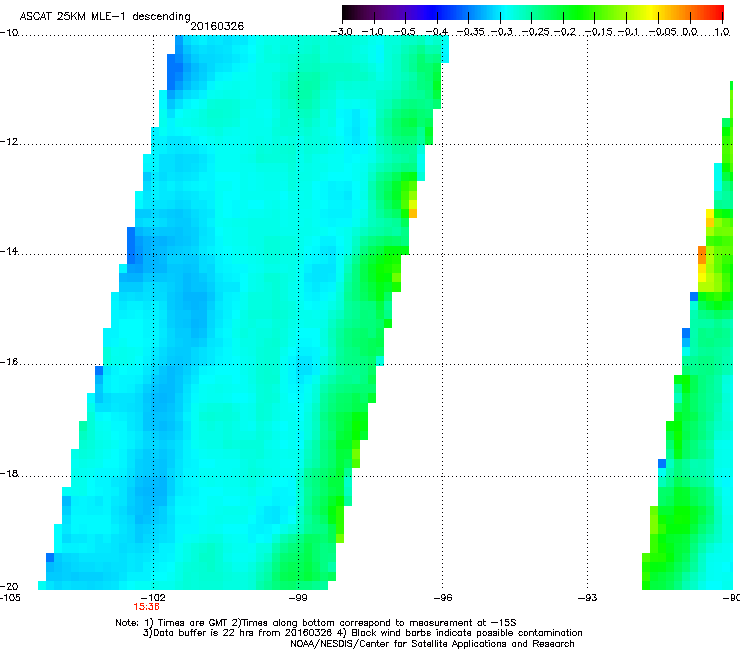
Task: Click the 0.0 color scale label
Action: click(690, 32)
